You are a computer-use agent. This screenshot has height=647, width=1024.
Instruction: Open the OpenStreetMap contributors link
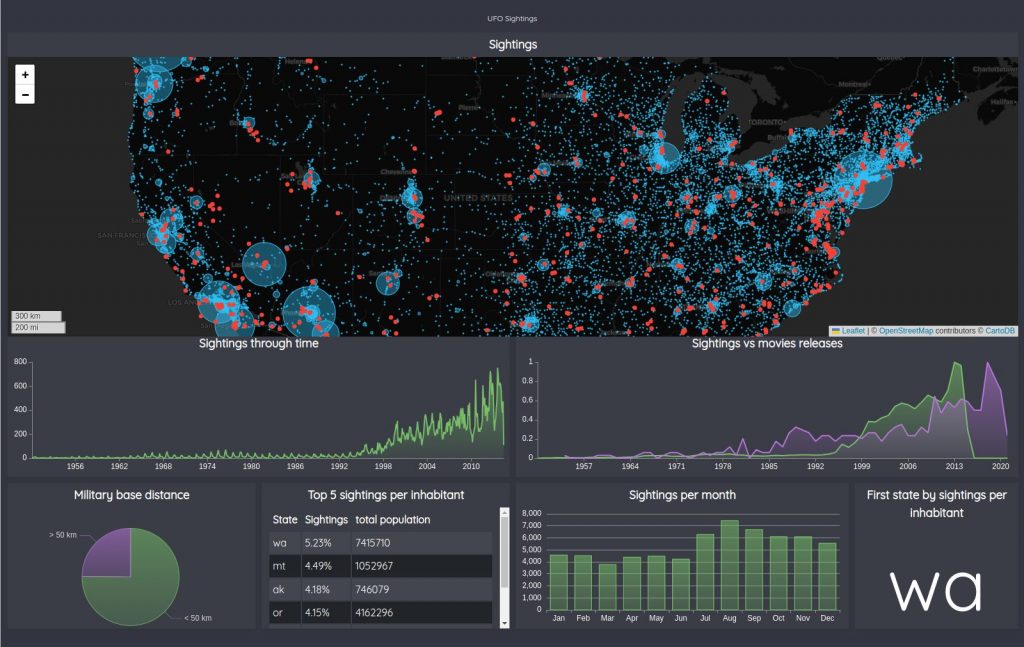[905, 331]
